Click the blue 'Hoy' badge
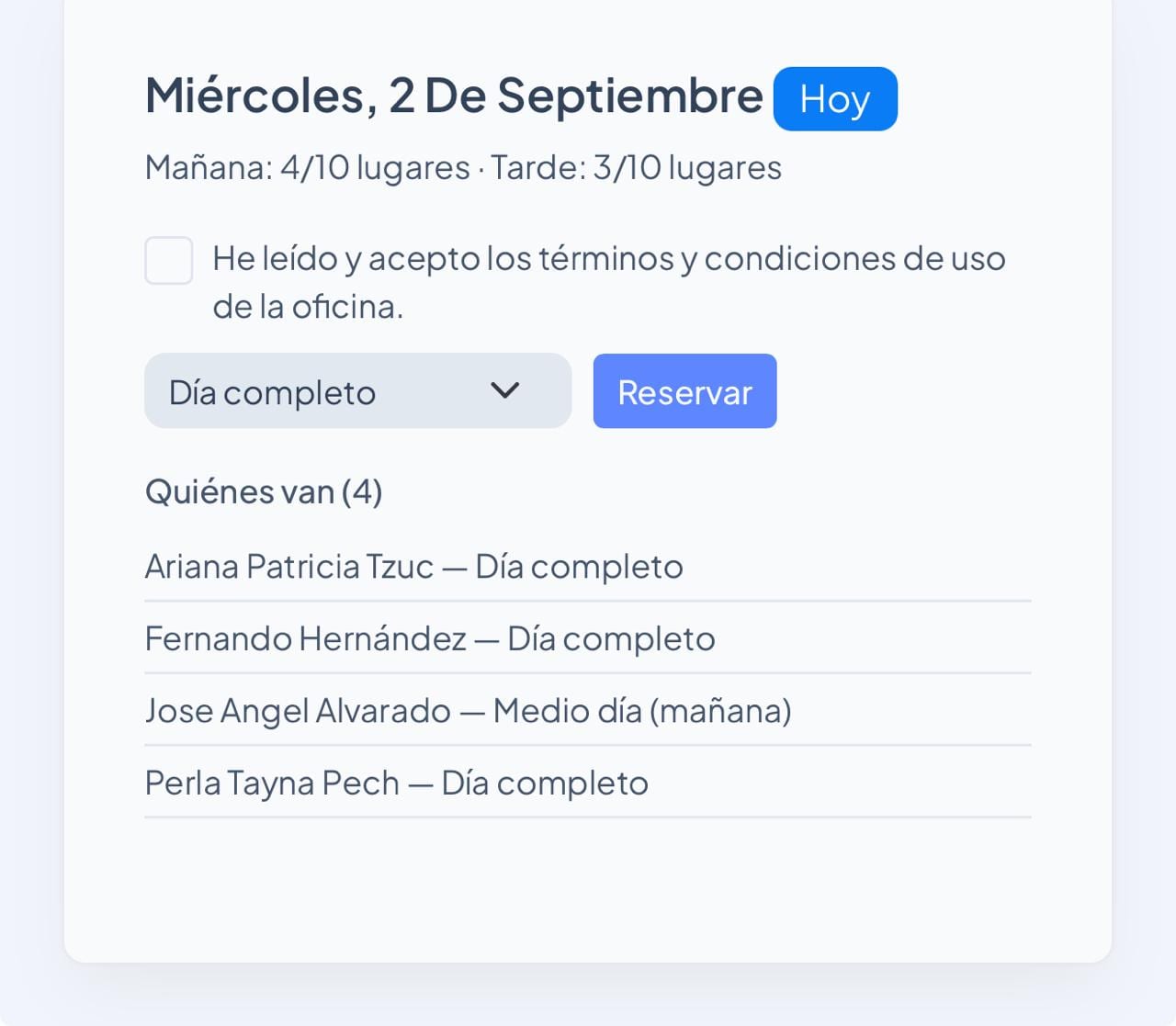Screen dimensions: 1176x1026 [835, 99]
